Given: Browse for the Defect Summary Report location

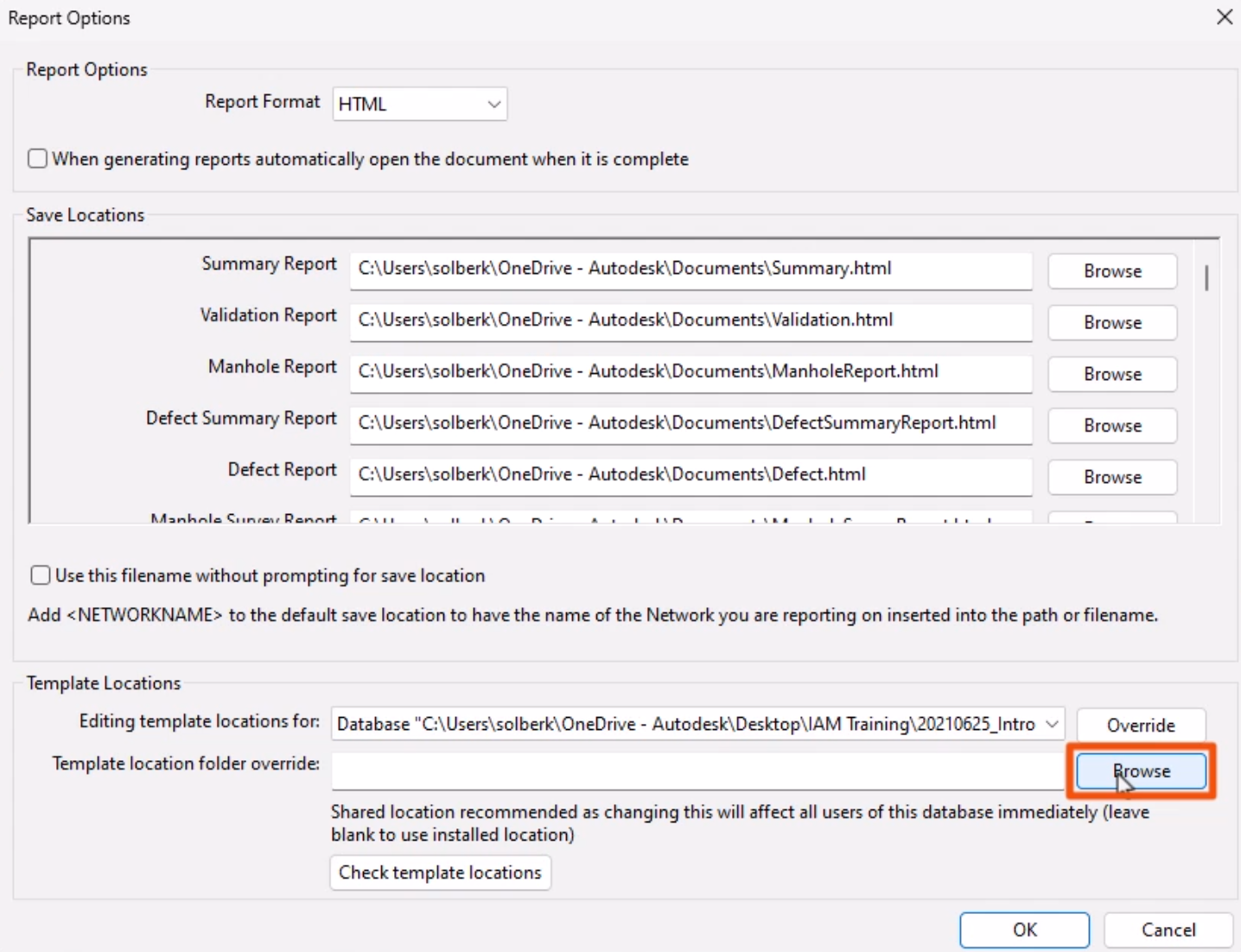Looking at the screenshot, I should [1112, 425].
